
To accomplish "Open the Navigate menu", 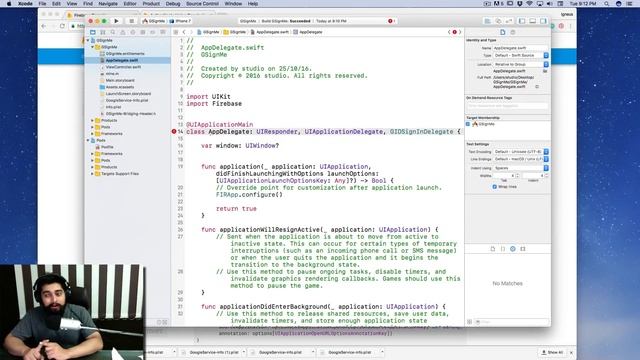I will coord(108,4).
